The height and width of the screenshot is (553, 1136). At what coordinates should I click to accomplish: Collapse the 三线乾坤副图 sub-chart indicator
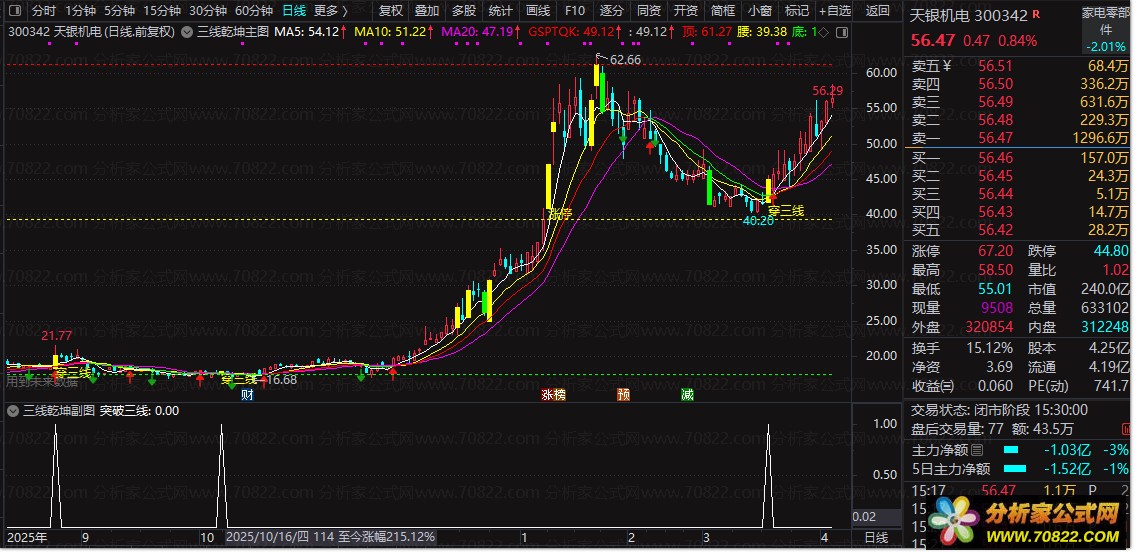[12, 411]
